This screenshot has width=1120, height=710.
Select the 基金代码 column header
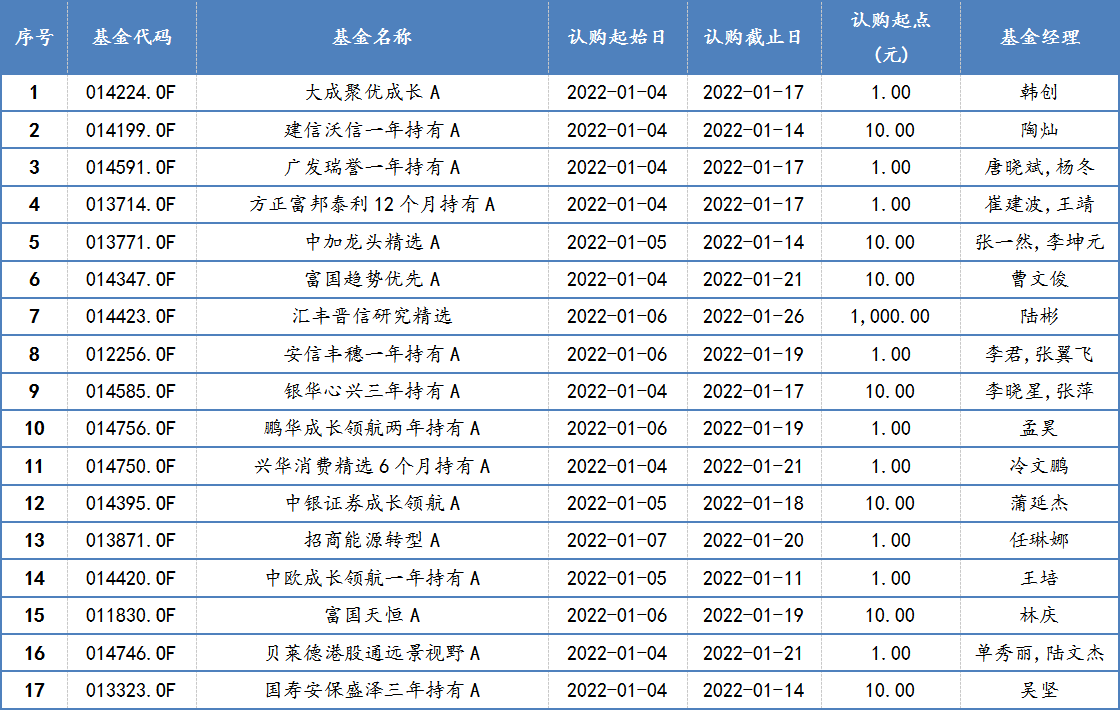(x=132, y=37)
